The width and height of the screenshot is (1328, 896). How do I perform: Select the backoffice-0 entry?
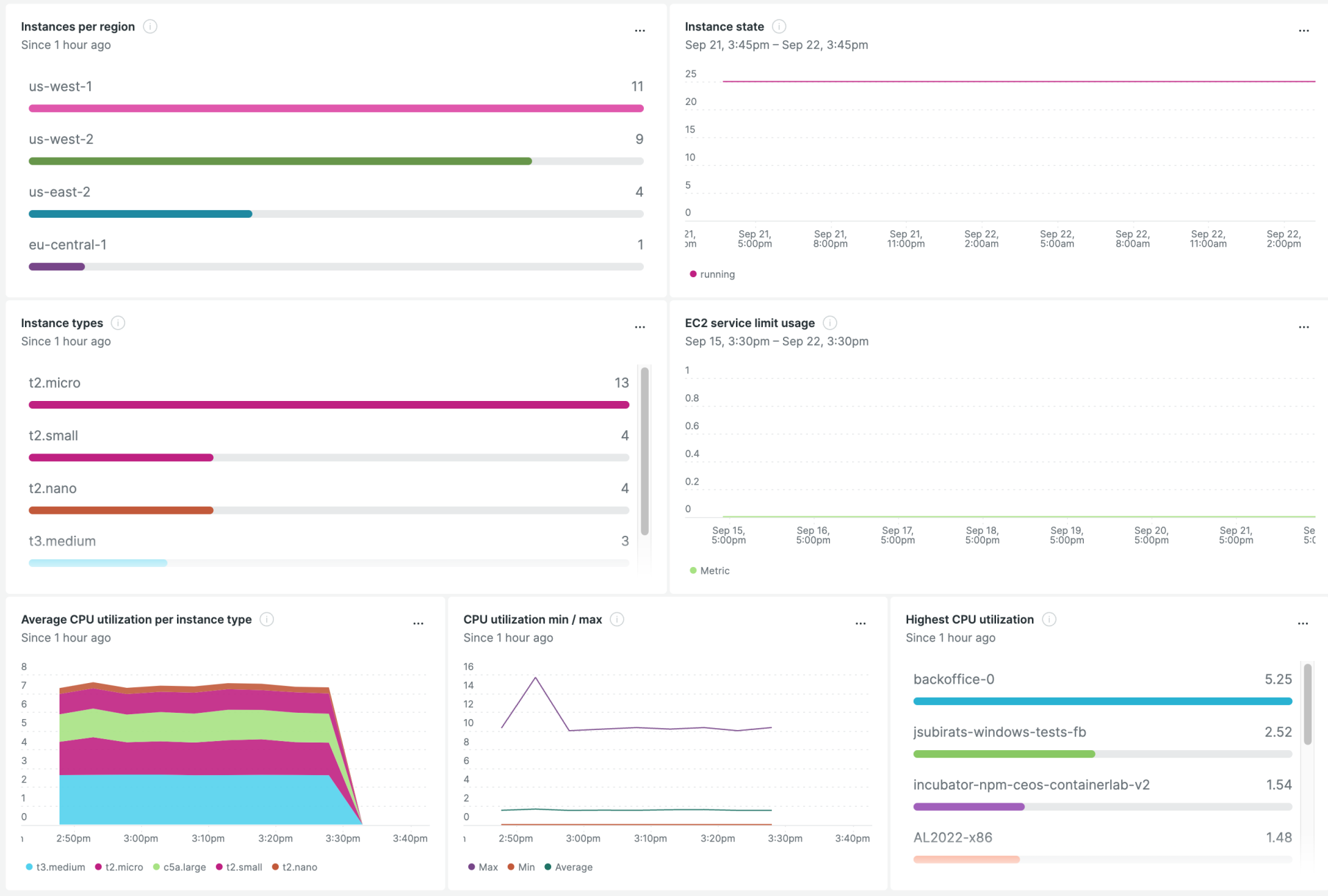[954, 679]
